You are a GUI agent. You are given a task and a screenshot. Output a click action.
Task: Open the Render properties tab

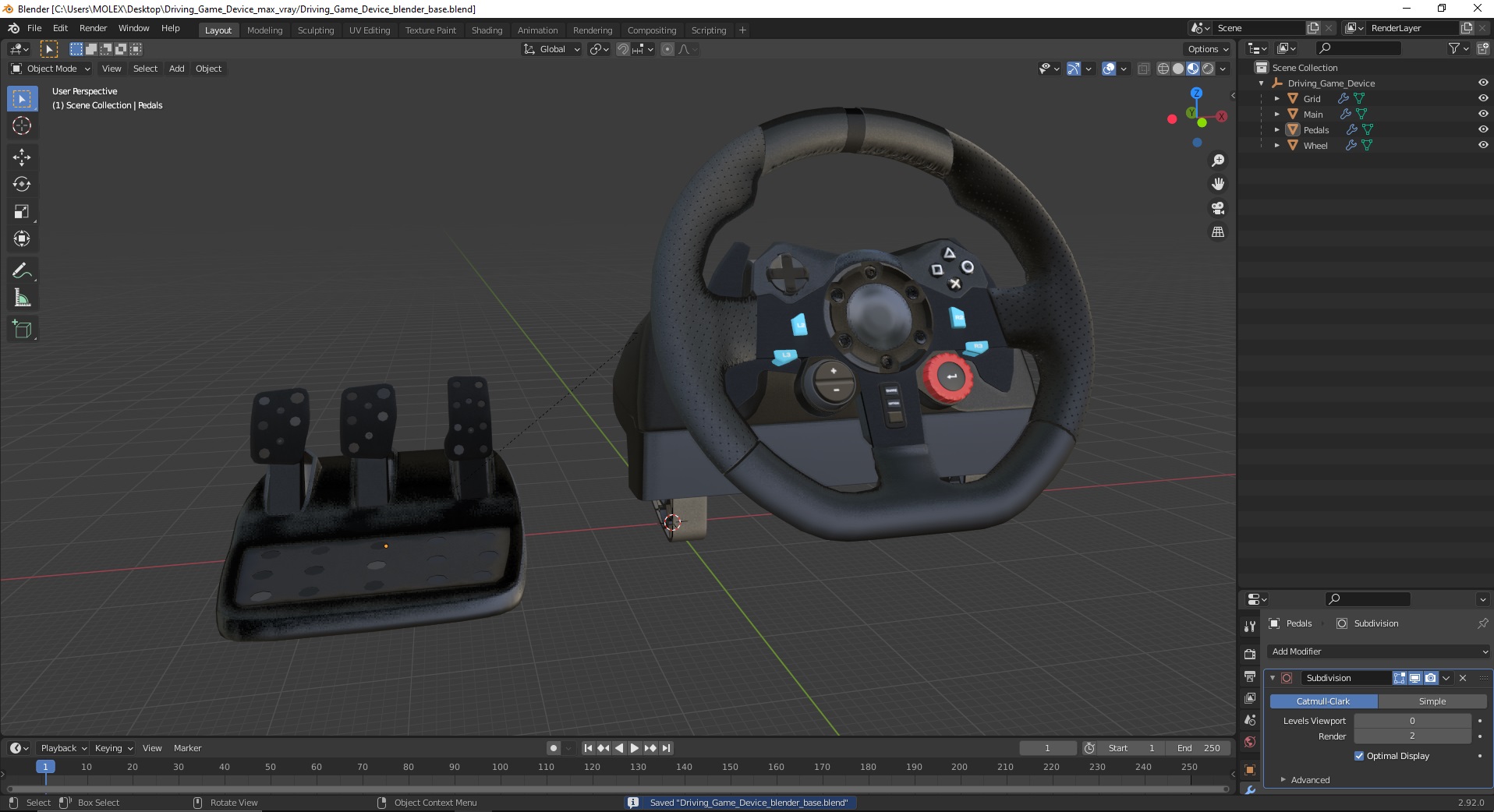click(x=1250, y=654)
